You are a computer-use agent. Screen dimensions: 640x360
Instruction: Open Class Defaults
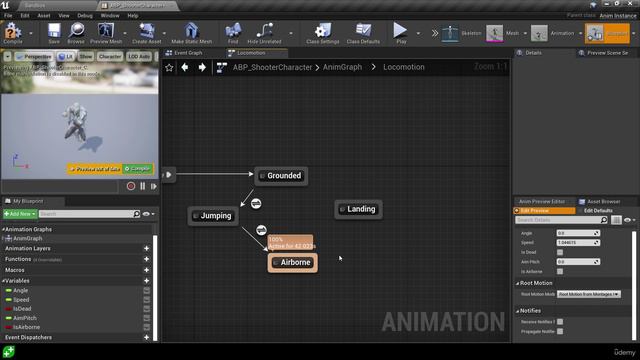[363, 33]
